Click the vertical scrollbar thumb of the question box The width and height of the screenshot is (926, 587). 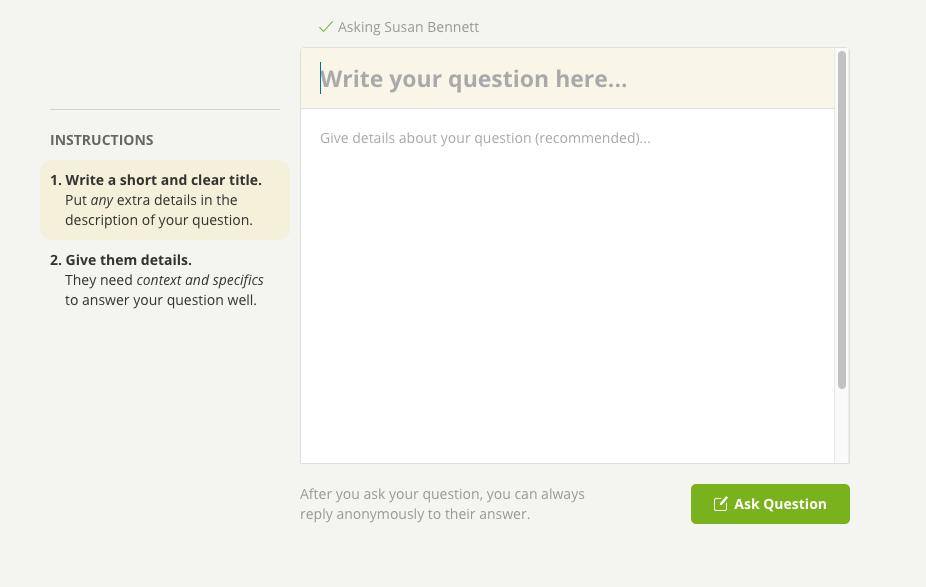[x=842, y=220]
